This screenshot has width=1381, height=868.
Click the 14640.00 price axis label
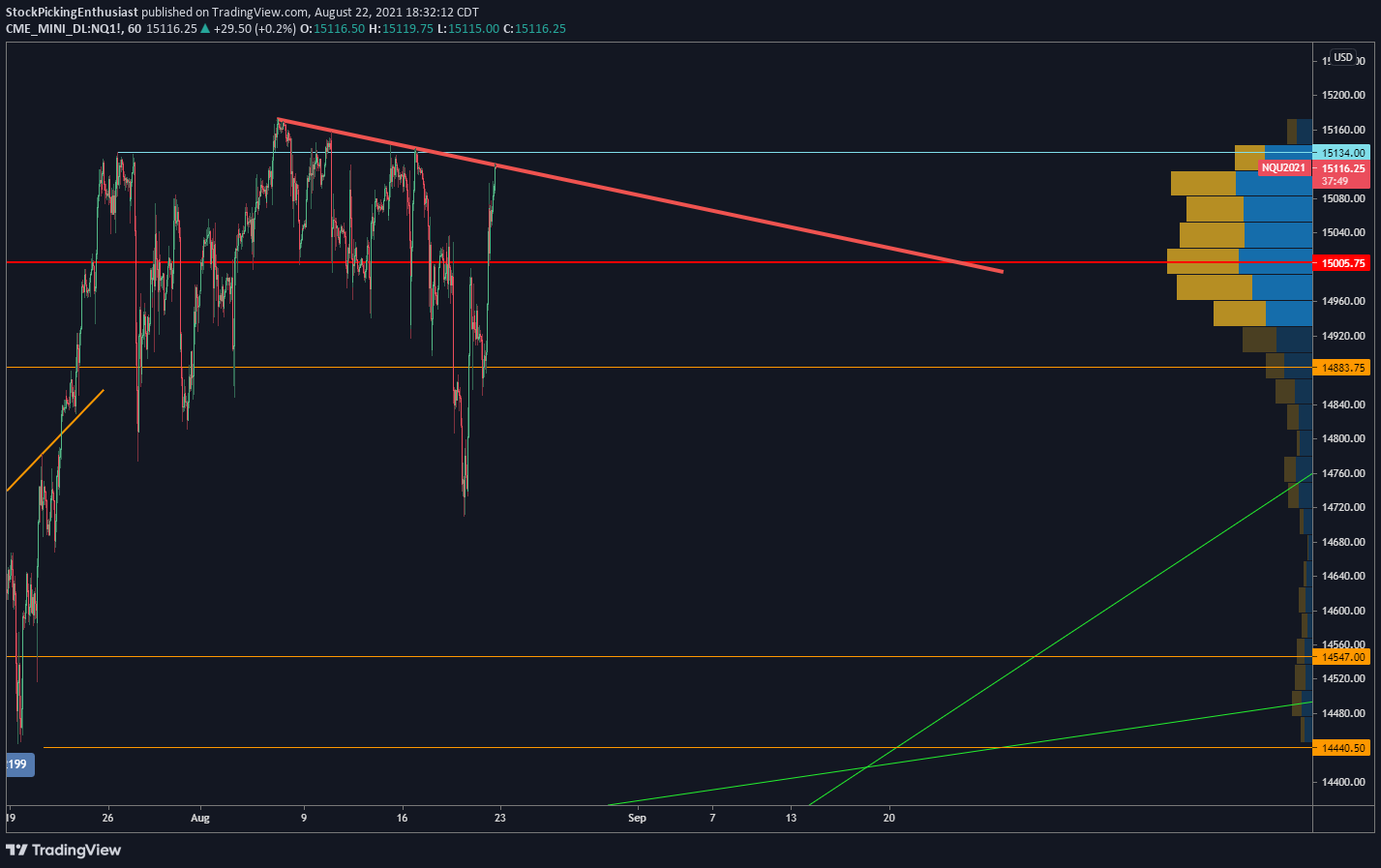(x=1344, y=576)
